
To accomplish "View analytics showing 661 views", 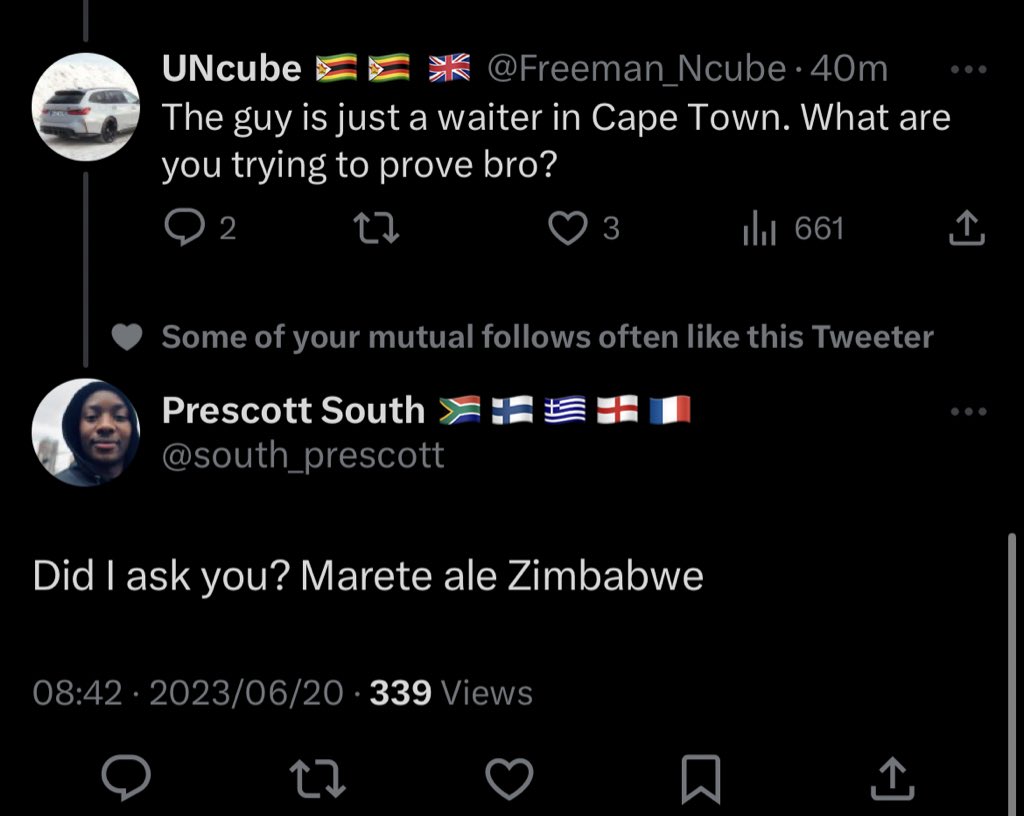I will click(x=793, y=228).
